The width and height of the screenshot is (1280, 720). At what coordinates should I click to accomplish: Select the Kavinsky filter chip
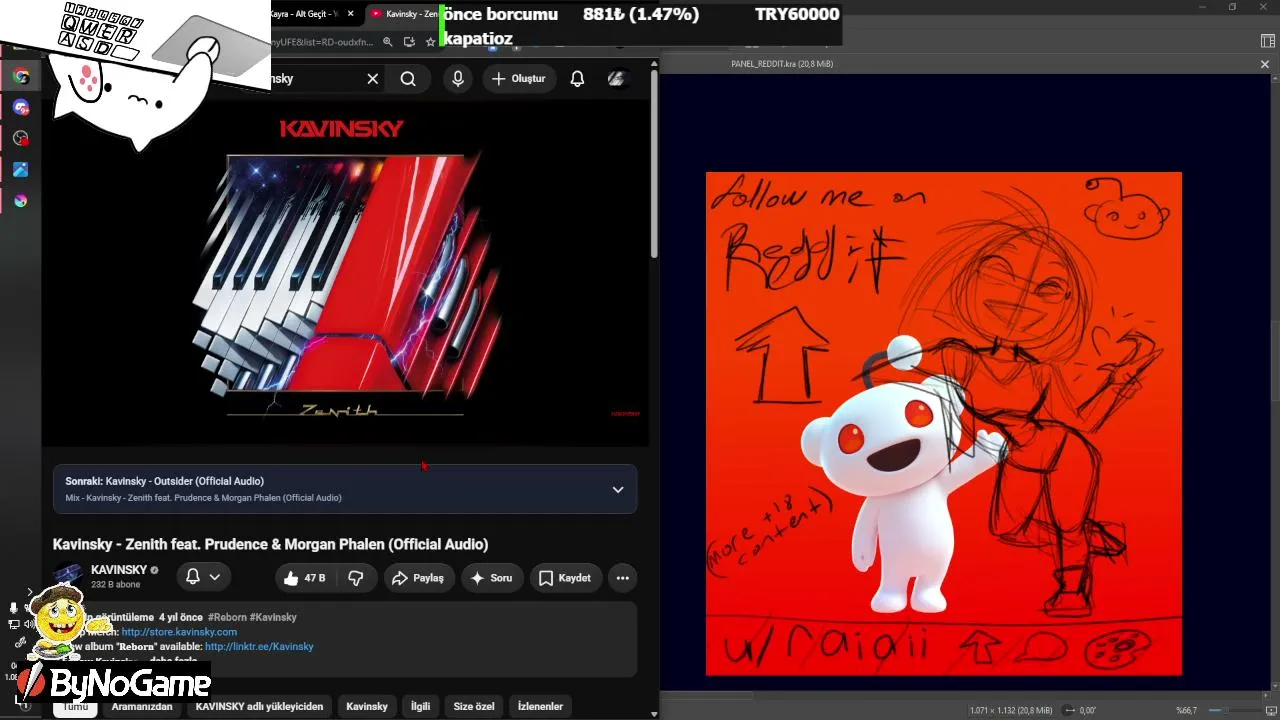367,706
